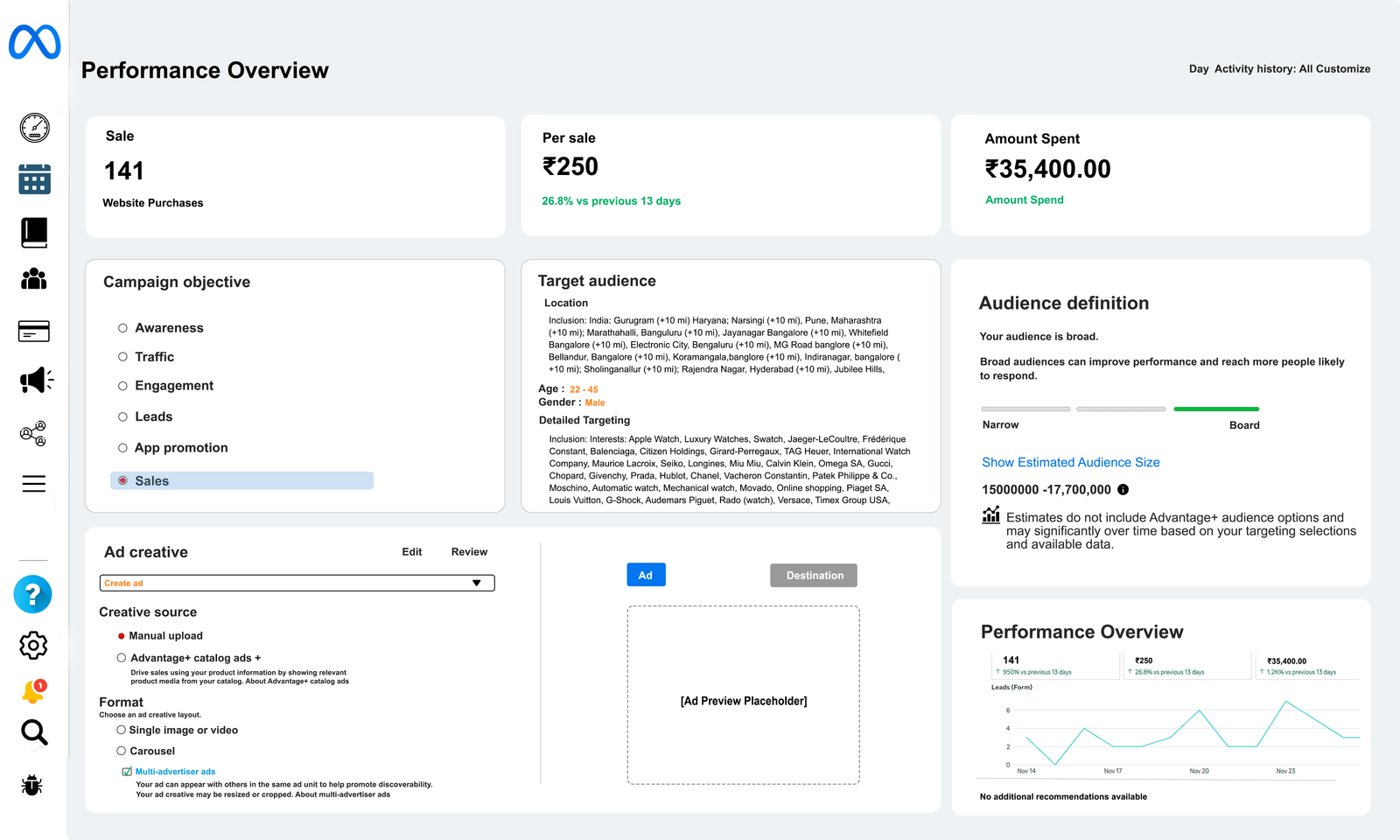Image resolution: width=1400 pixels, height=840 pixels.
Task: Open the settings gear icon
Action: (33, 646)
